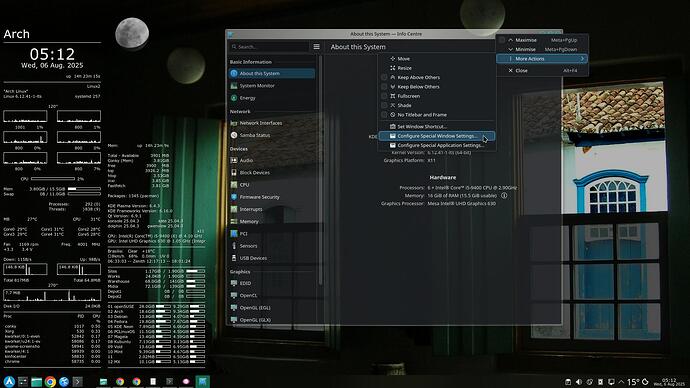Toggle the Fullscreen checkbox
This screenshot has height=388, width=690.
[384, 96]
